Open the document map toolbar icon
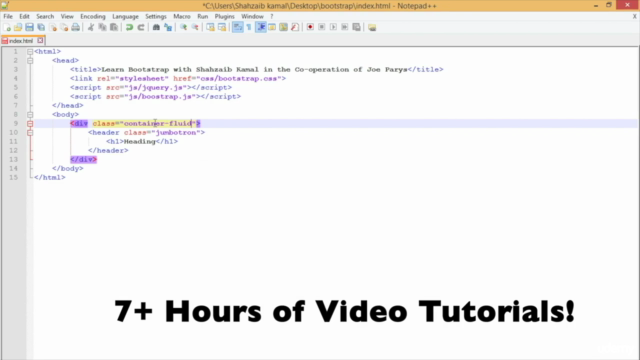This screenshot has height=360, width=640. (283, 27)
